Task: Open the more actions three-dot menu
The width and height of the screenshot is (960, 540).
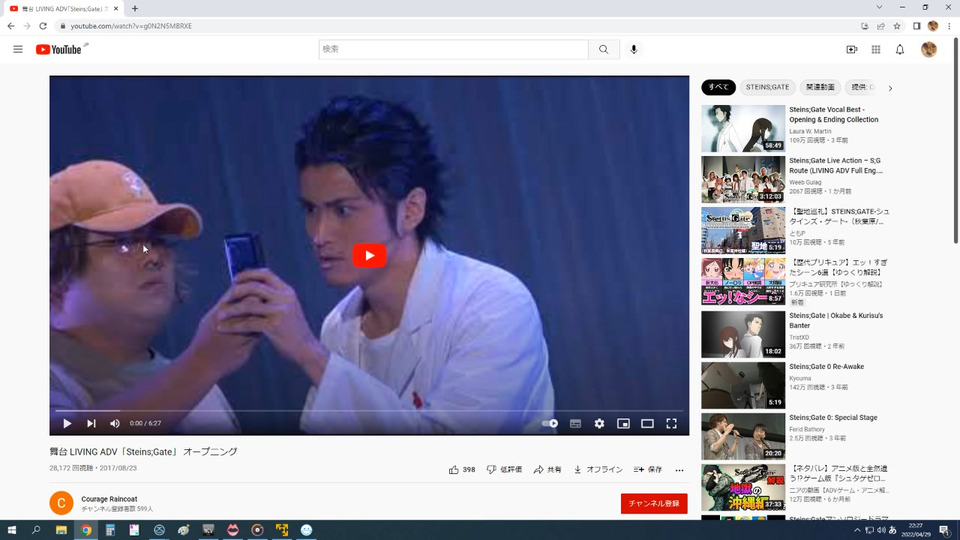Action: [x=679, y=470]
